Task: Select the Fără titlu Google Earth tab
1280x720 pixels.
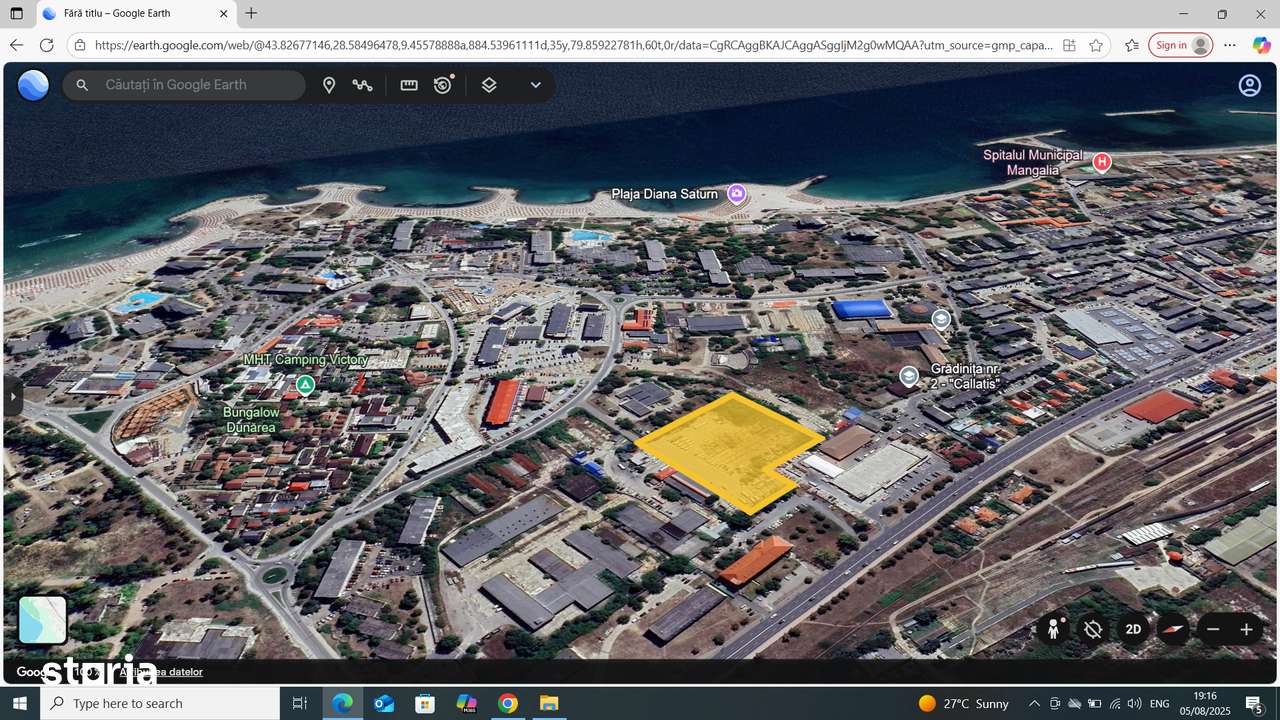Action: 130,13
